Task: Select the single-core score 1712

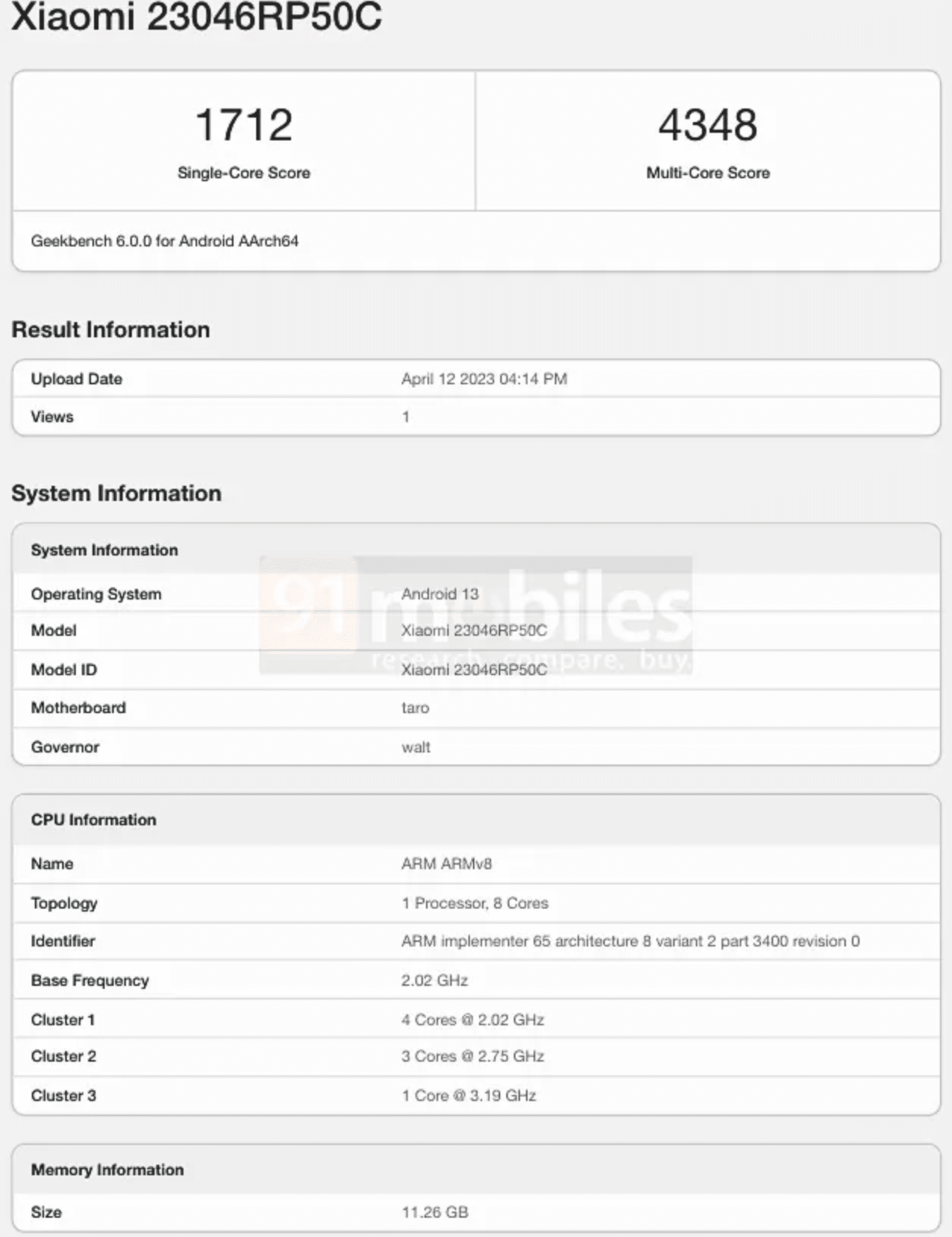Action: tap(243, 125)
